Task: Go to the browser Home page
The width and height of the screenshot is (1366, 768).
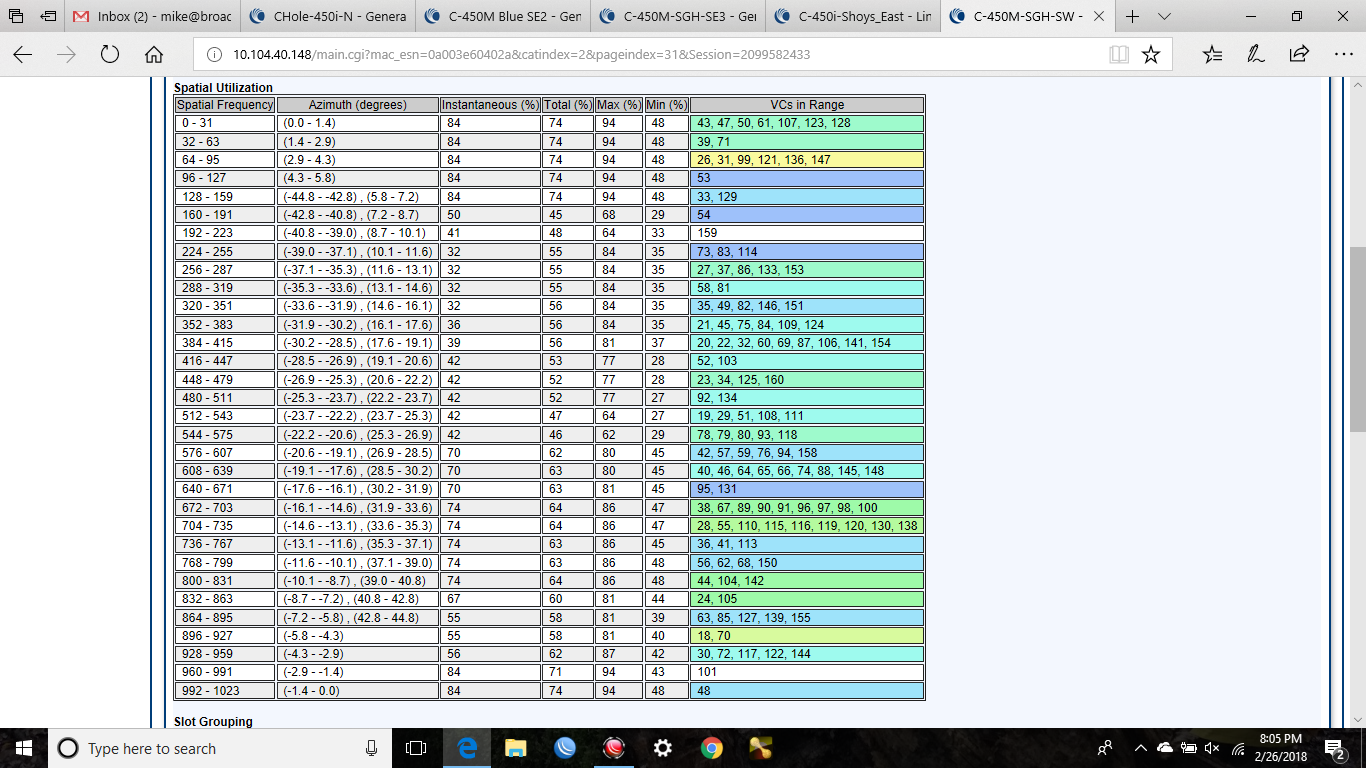Action: pyautogui.click(x=154, y=55)
